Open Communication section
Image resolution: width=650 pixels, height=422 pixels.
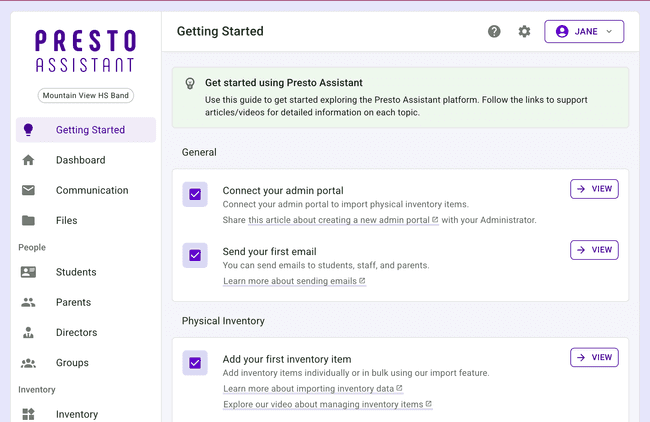pos(86,190)
